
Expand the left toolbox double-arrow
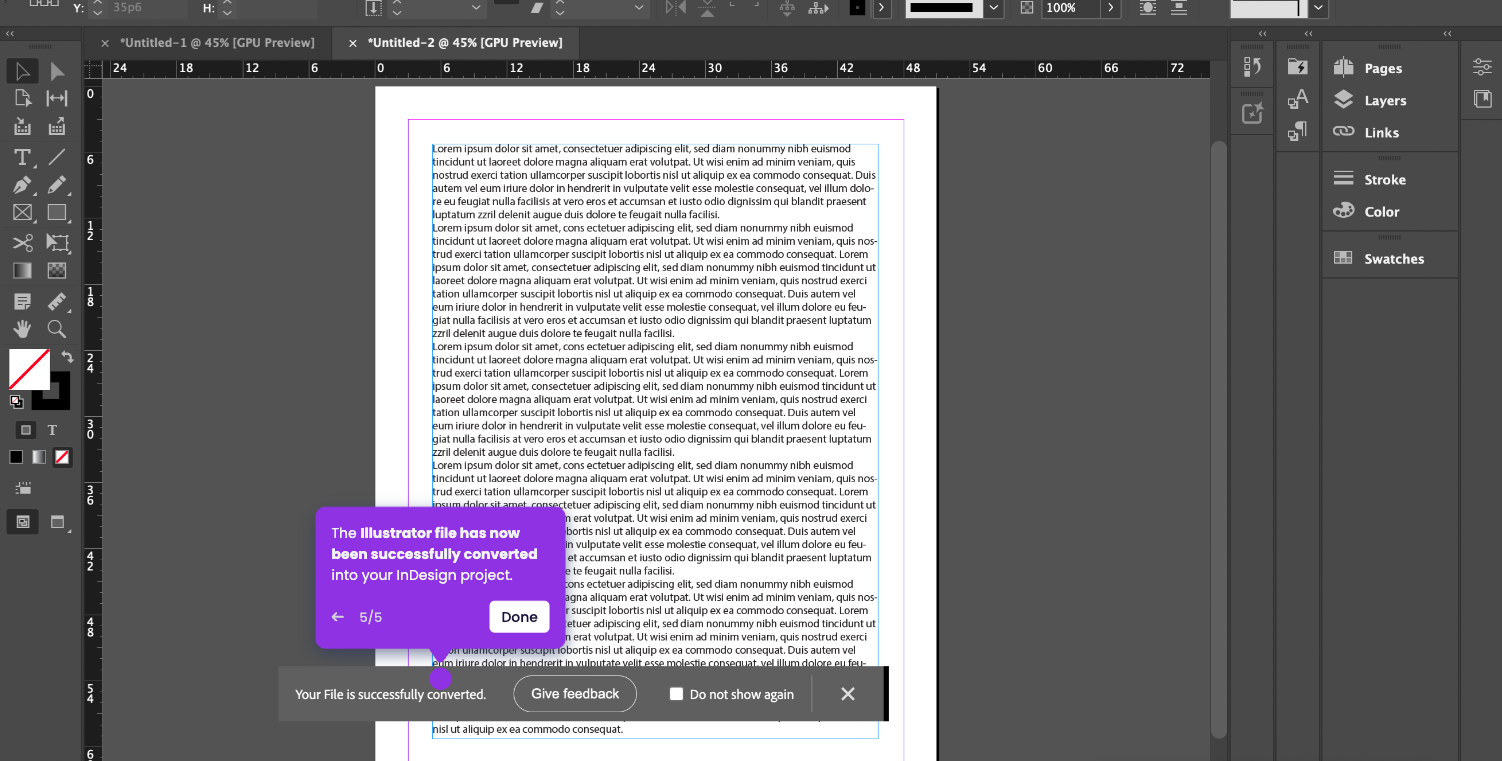point(10,34)
